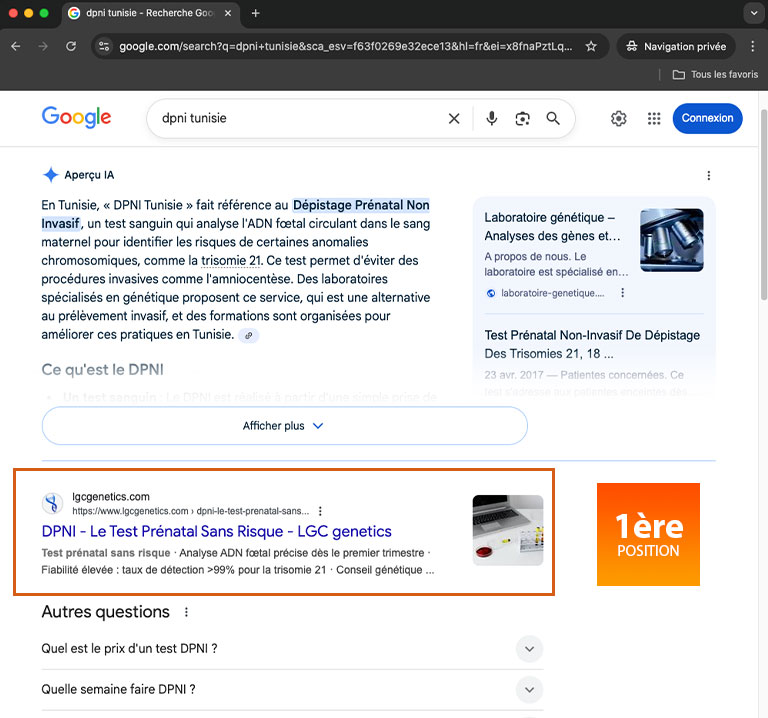Open the Google apps grid
768x718 pixels.
click(654, 119)
